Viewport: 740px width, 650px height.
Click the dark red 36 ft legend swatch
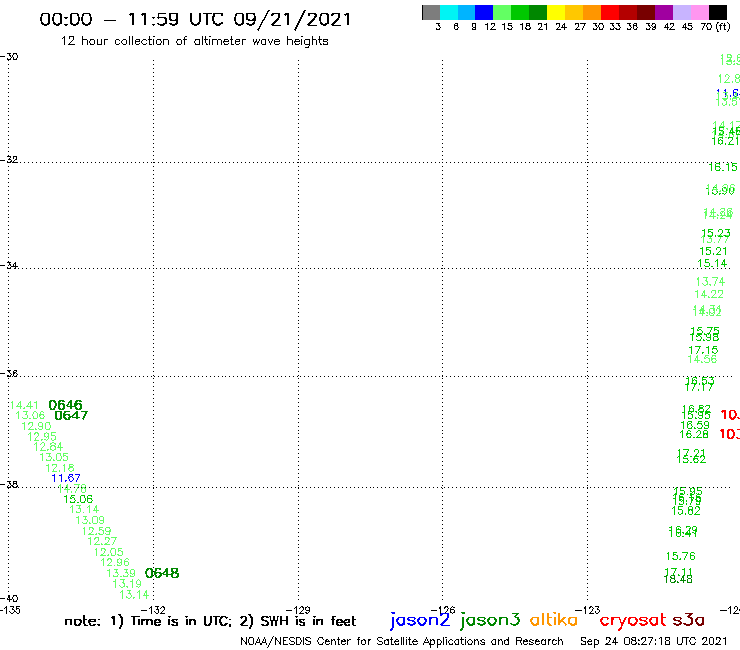click(628, 12)
